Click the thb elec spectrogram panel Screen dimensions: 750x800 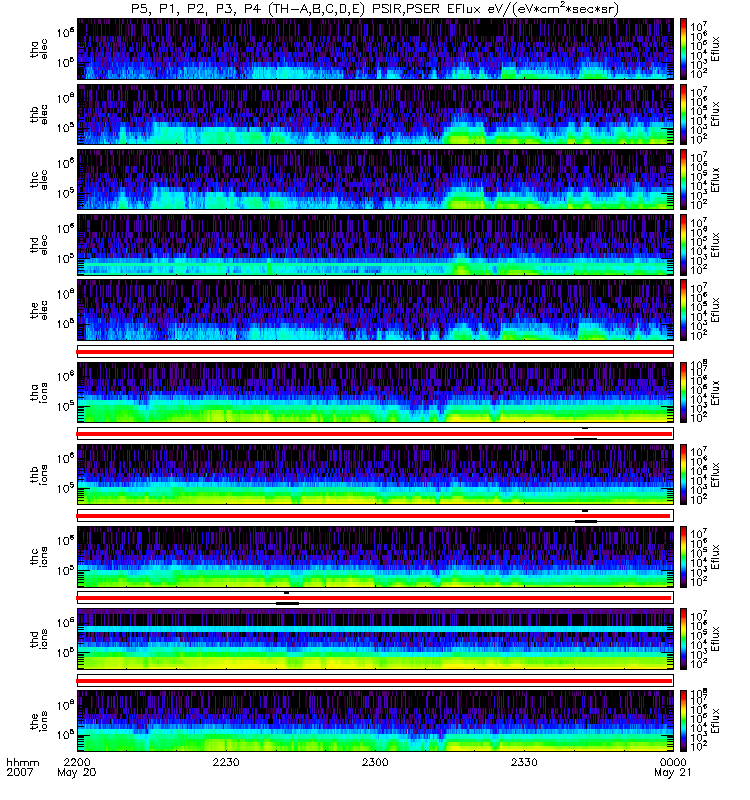pyautogui.click(x=375, y=114)
